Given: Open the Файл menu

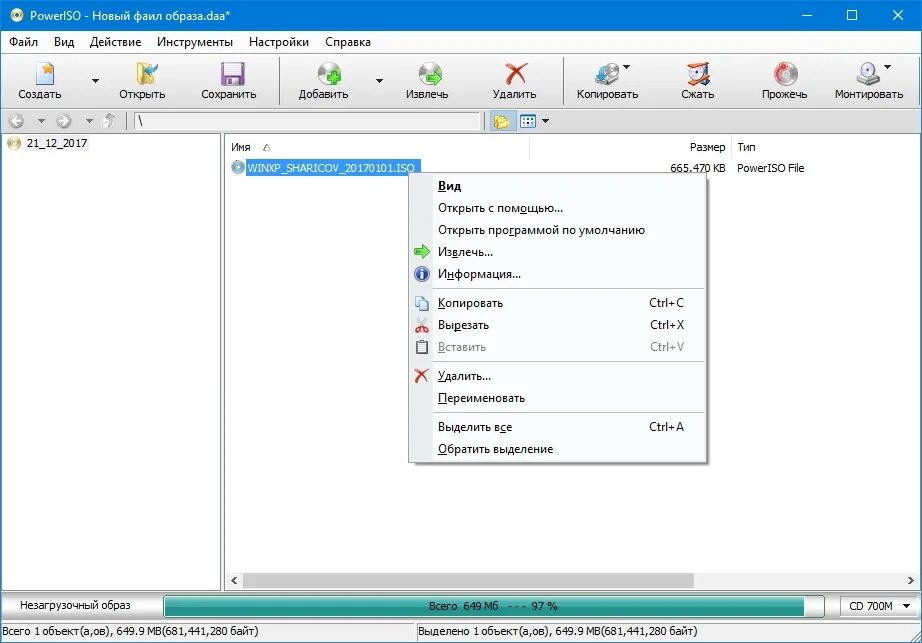Looking at the screenshot, I should [x=24, y=42].
